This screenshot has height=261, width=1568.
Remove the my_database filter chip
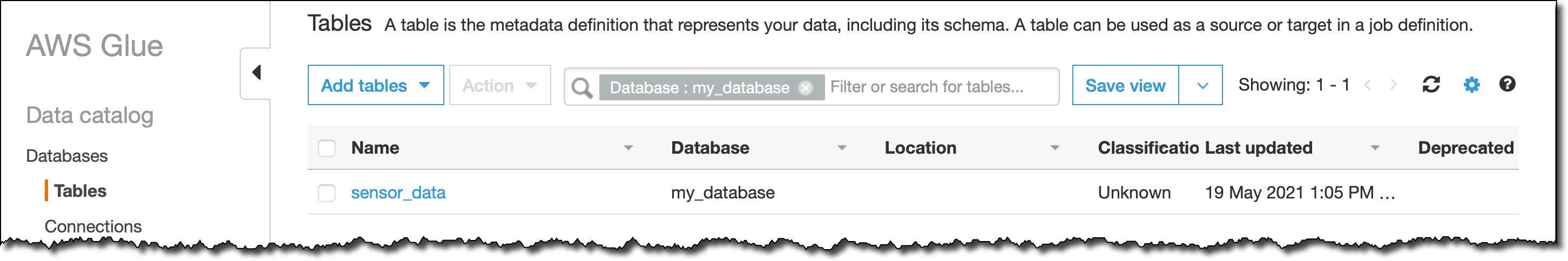(805, 87)
